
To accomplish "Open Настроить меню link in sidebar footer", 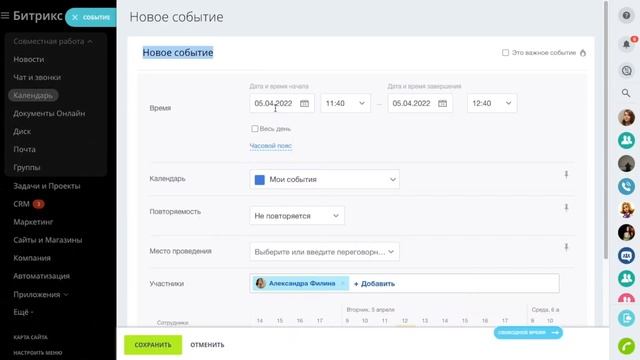I will (38, 353).
